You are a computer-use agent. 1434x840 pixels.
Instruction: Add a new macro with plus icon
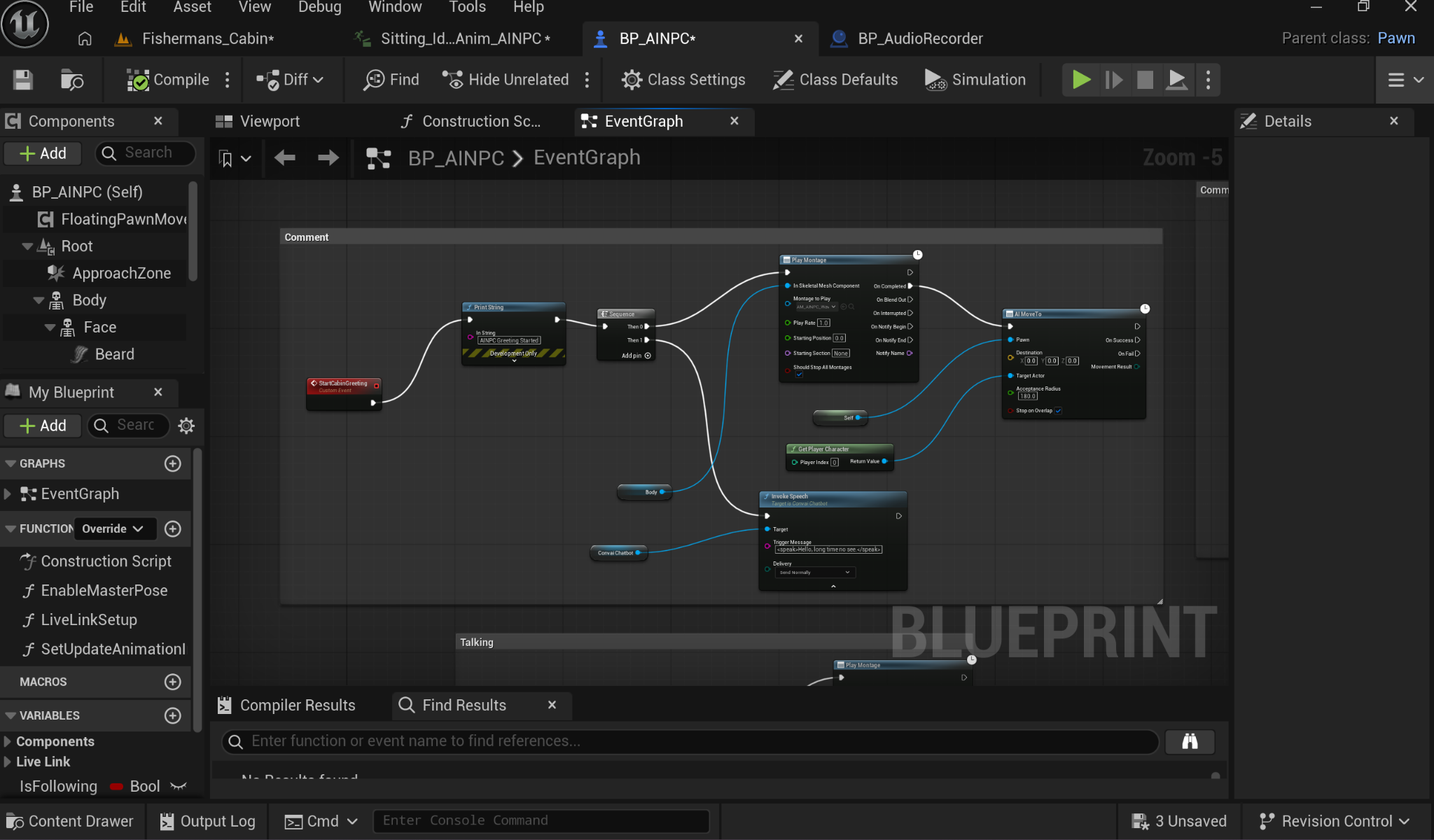click(x=173, y=682)
